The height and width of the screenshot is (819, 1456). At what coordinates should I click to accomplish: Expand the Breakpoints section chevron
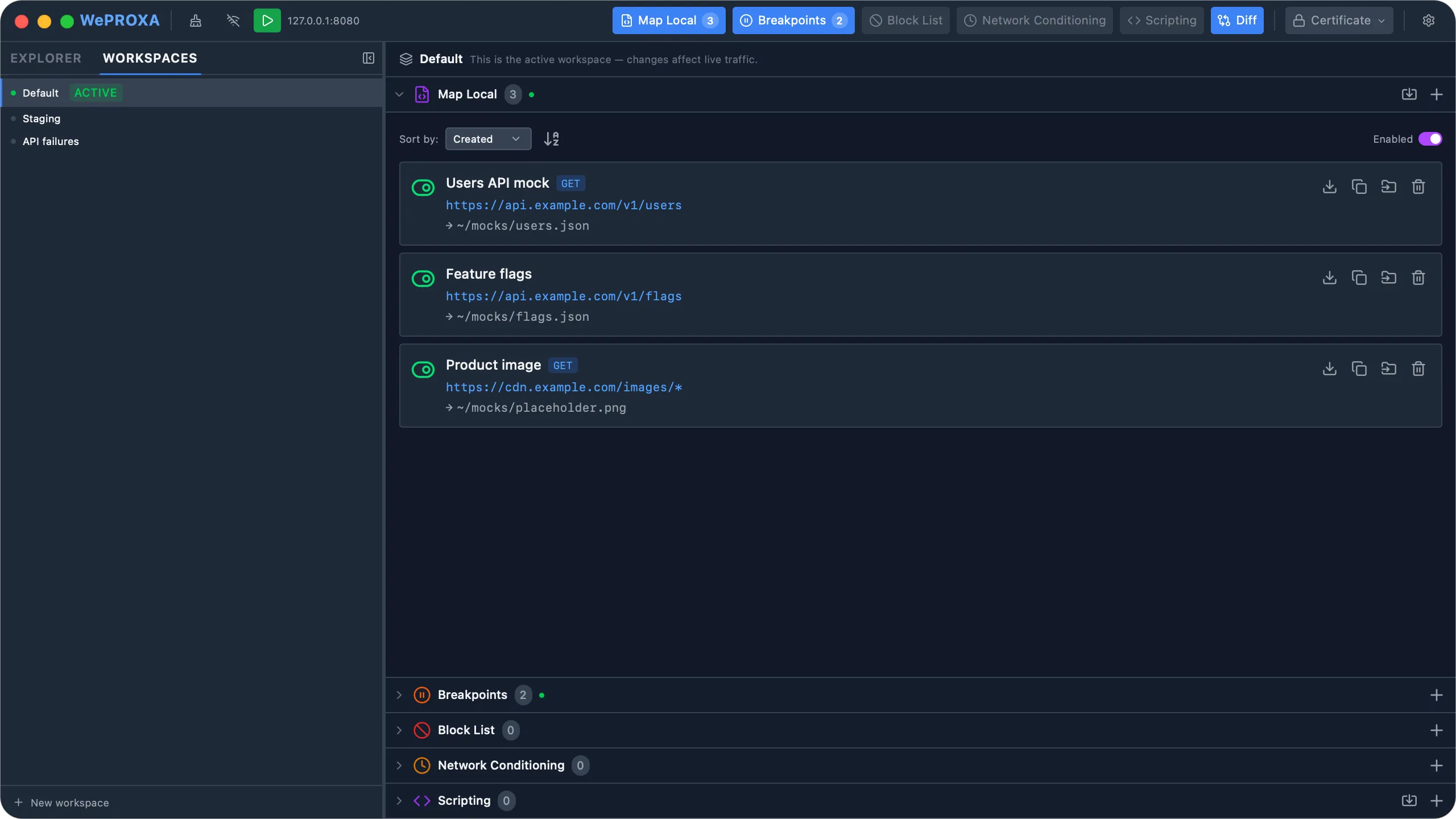399,695
